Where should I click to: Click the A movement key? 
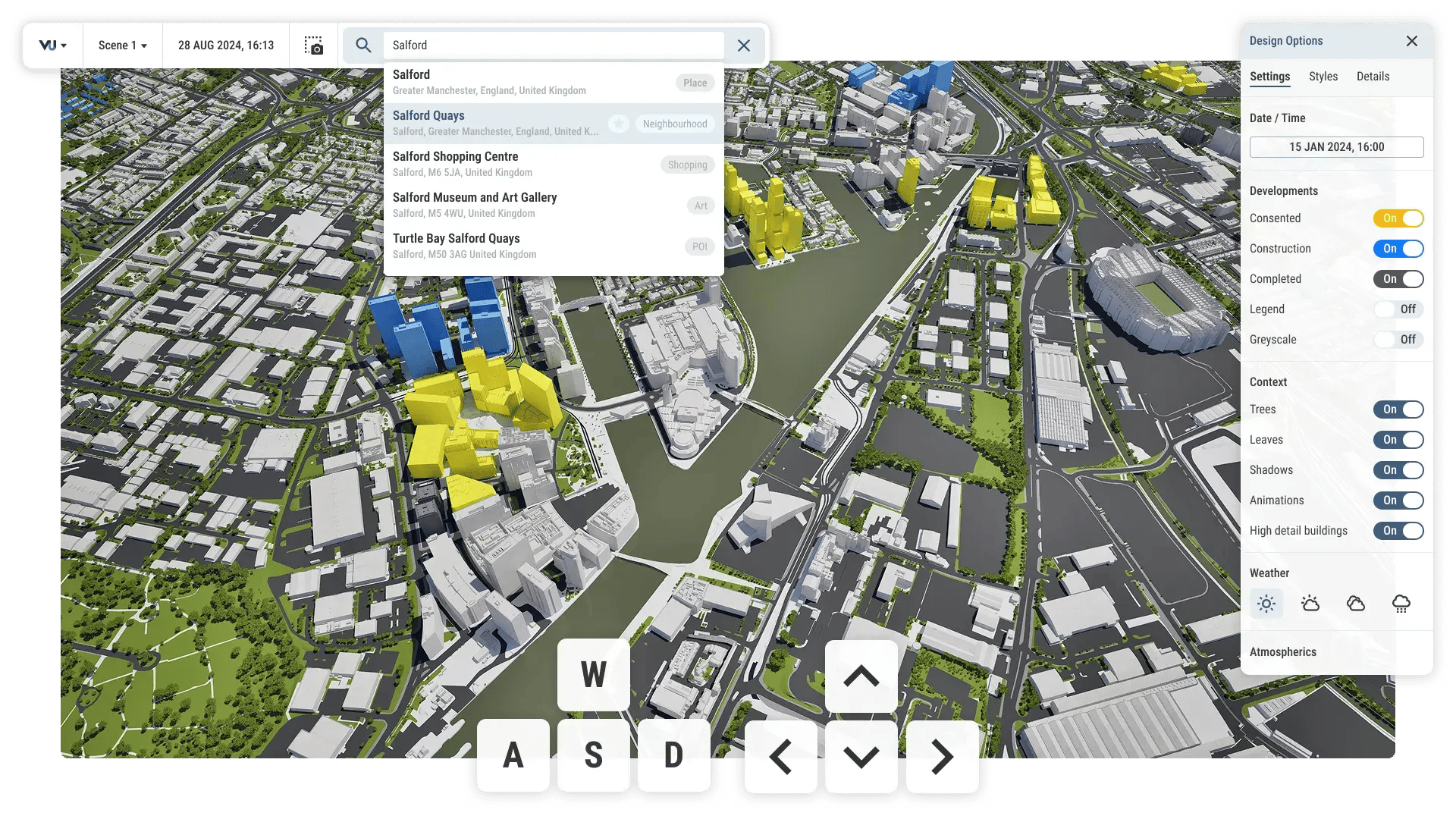(x=513, y=755)
